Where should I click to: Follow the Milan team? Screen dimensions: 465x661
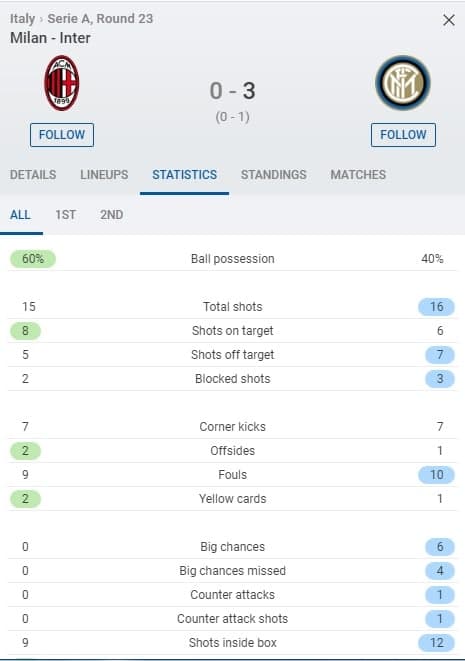click(x=62, y=135)
